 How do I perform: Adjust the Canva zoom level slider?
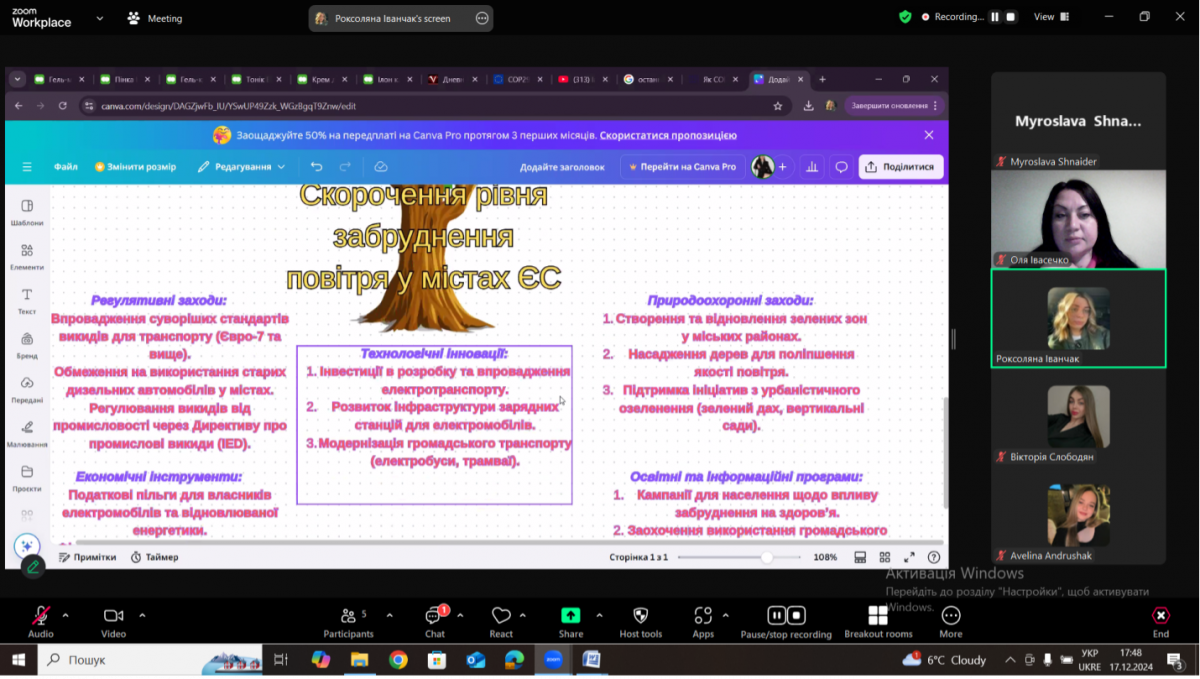tap(767, 557)
